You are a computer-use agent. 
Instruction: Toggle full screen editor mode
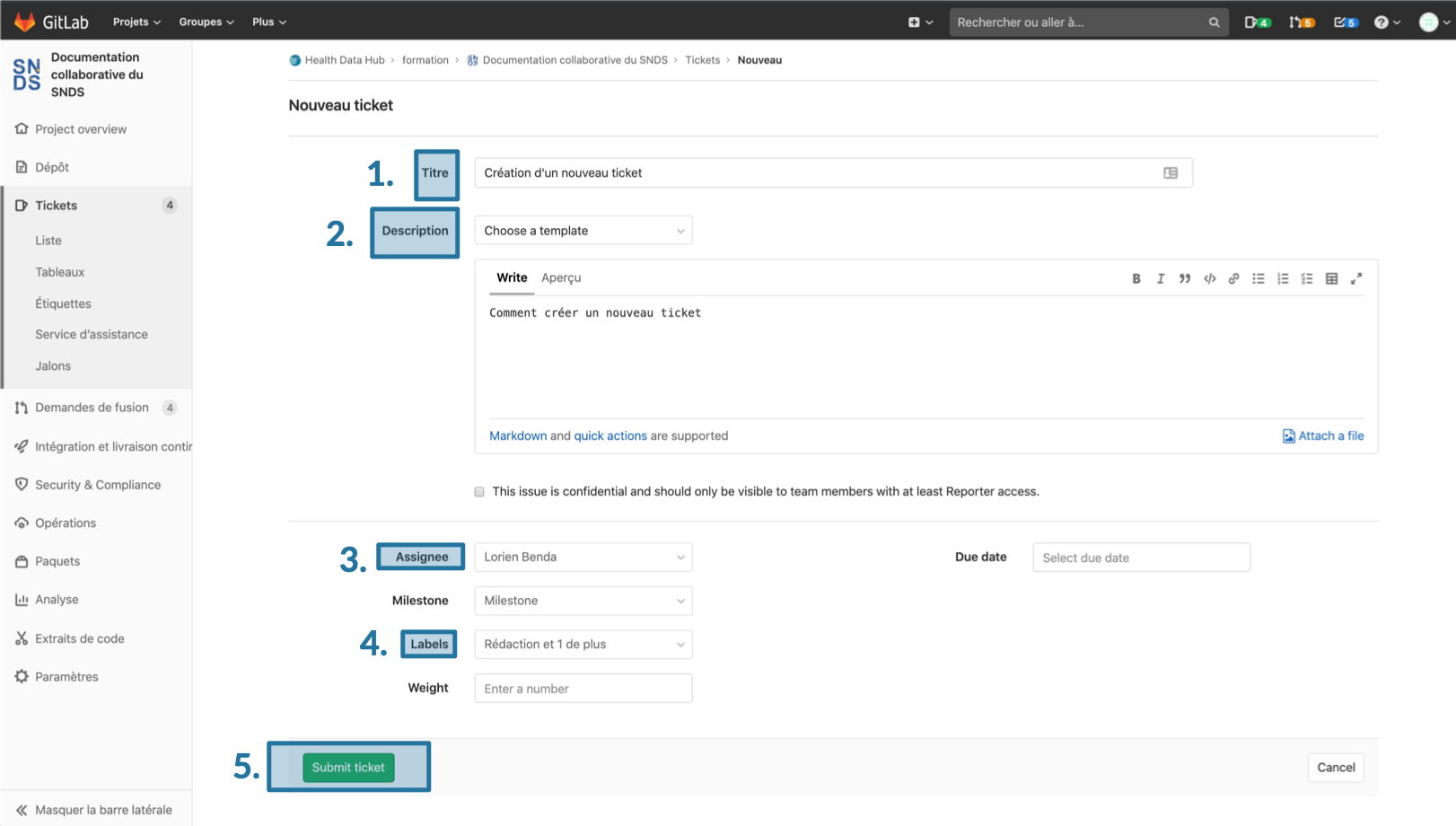[1355, 278]
